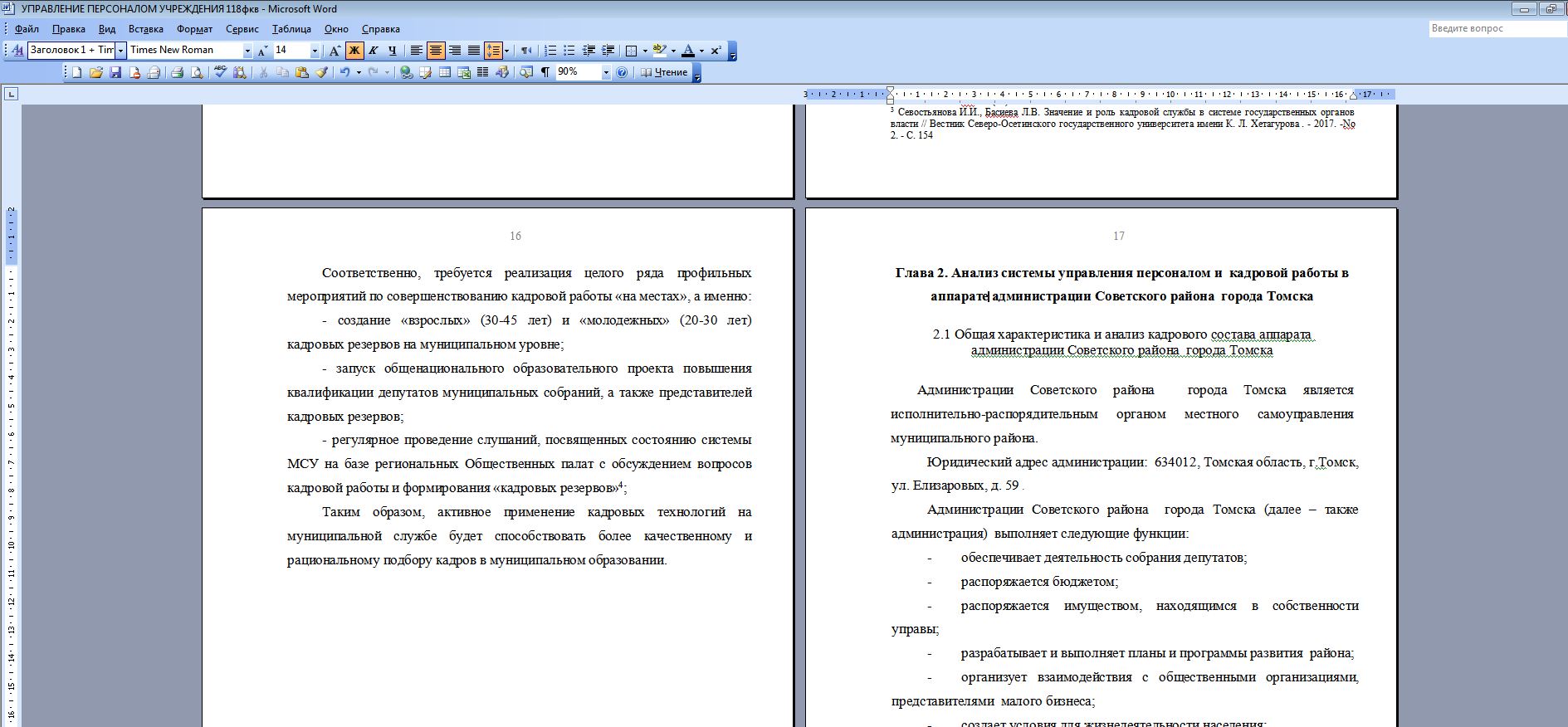
Task: Click the Save document icon
Action: tap(115, 73)
